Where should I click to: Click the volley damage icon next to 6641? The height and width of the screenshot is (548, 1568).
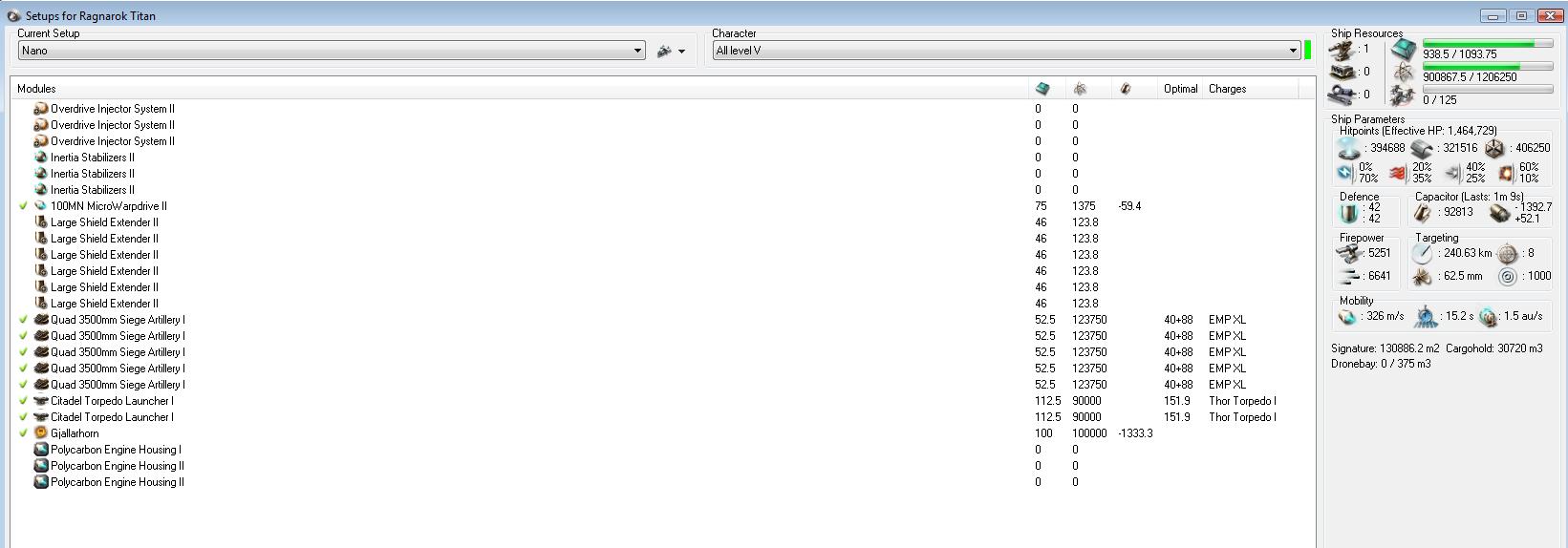(x=1349, y=277)
